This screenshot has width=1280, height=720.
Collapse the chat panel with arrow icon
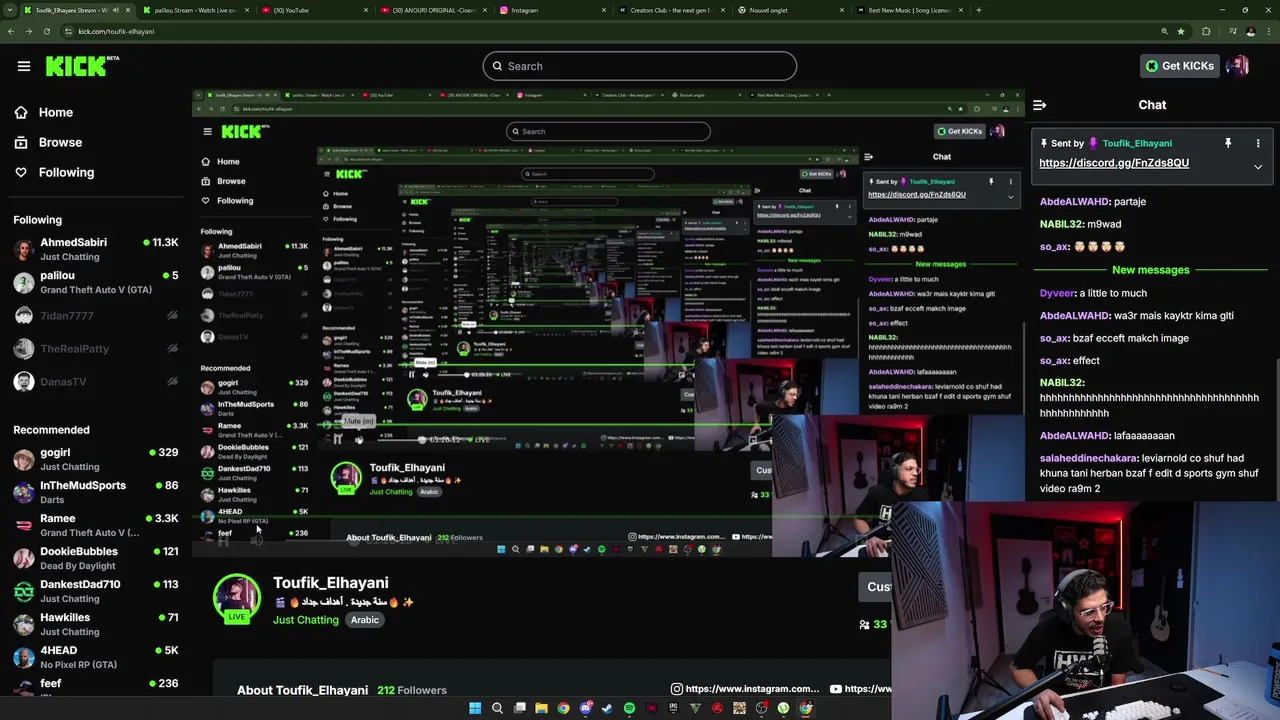pos(1040,104)
